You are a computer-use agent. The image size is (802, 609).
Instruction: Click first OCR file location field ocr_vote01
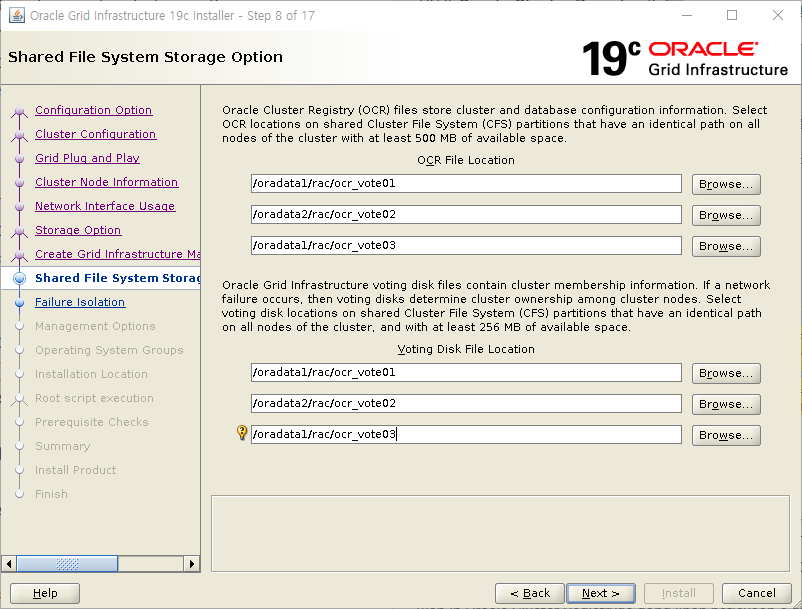(466, 184)
